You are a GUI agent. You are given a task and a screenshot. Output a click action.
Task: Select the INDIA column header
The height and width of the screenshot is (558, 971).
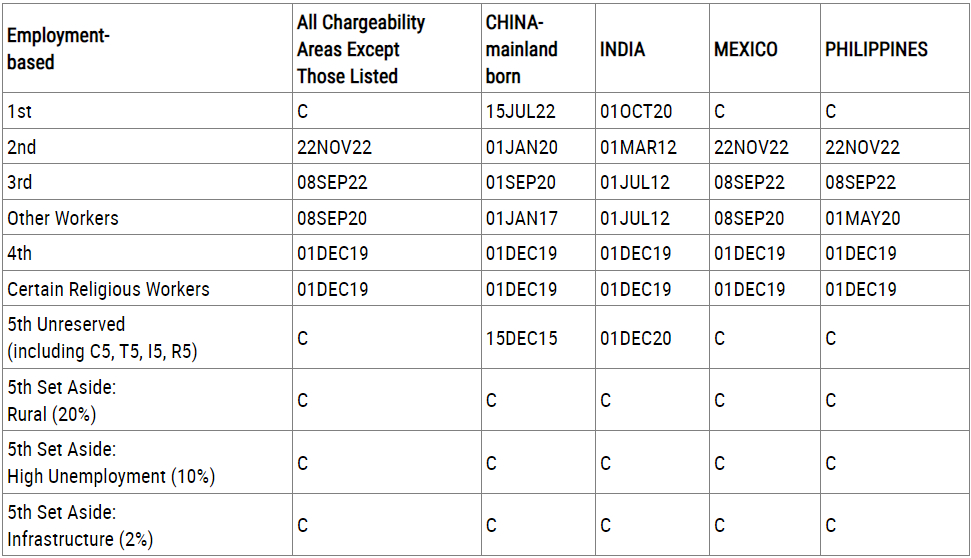point(622,50)
